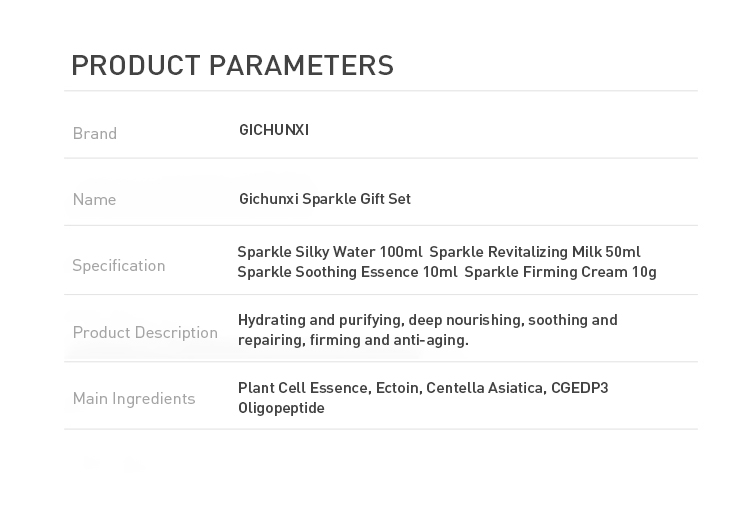Click Sparkle Revitalizing Milk 50ml text
The width and height of the screenshot is (750, 505).
pyautogui.click(x=535, y=252)
